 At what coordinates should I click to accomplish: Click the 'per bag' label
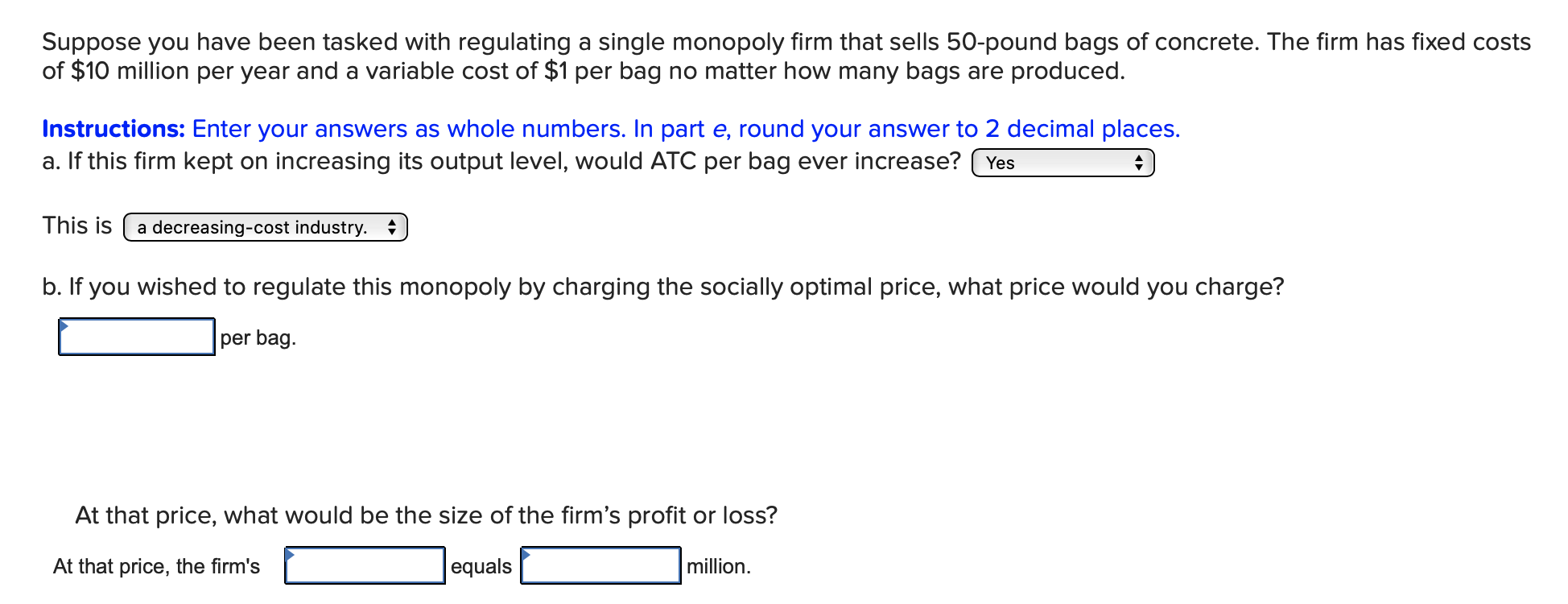pyautogui.click(x=258, y=339)
